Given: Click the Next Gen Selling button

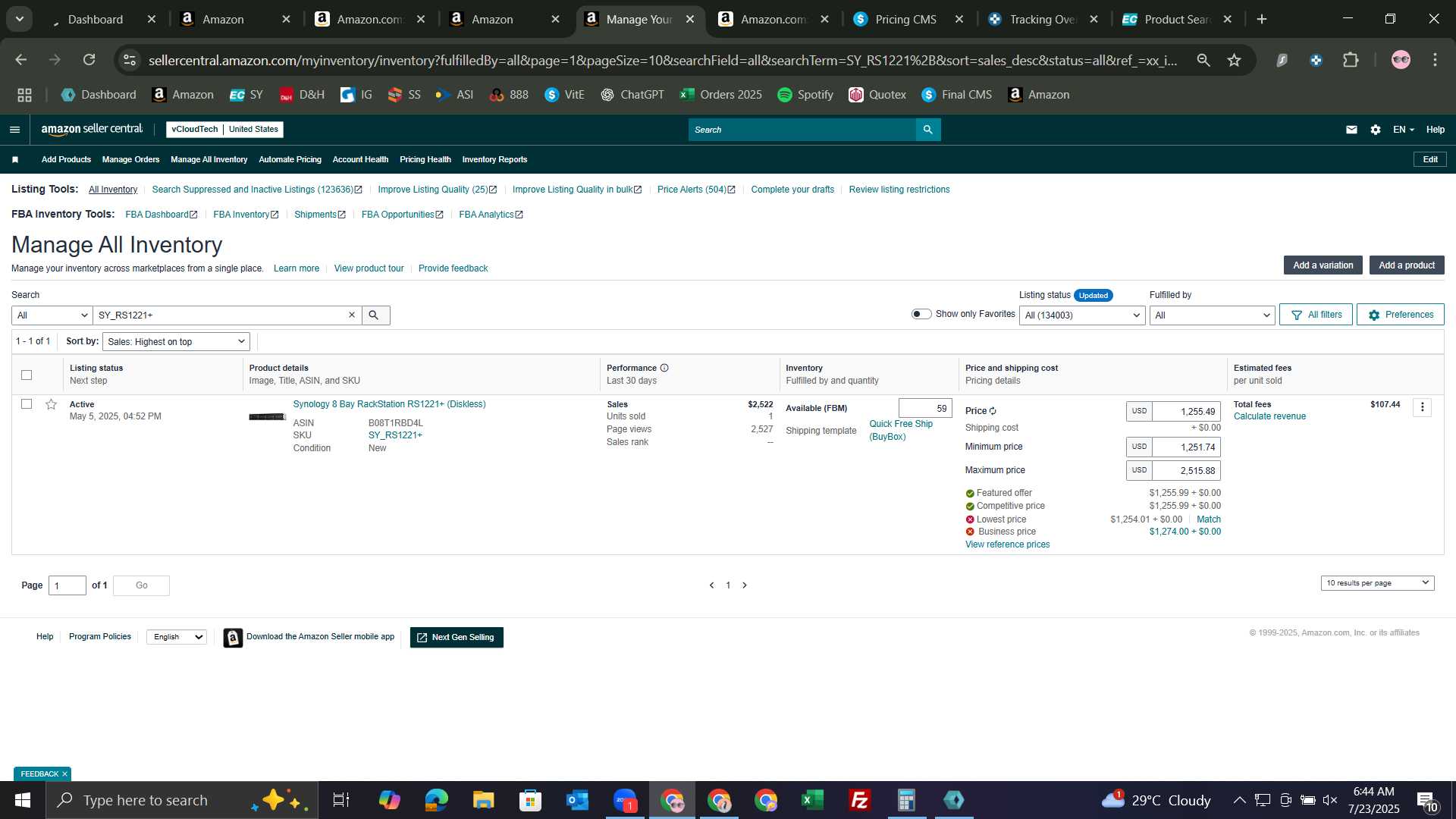Looking at the screenshot, I should (457, 638).
